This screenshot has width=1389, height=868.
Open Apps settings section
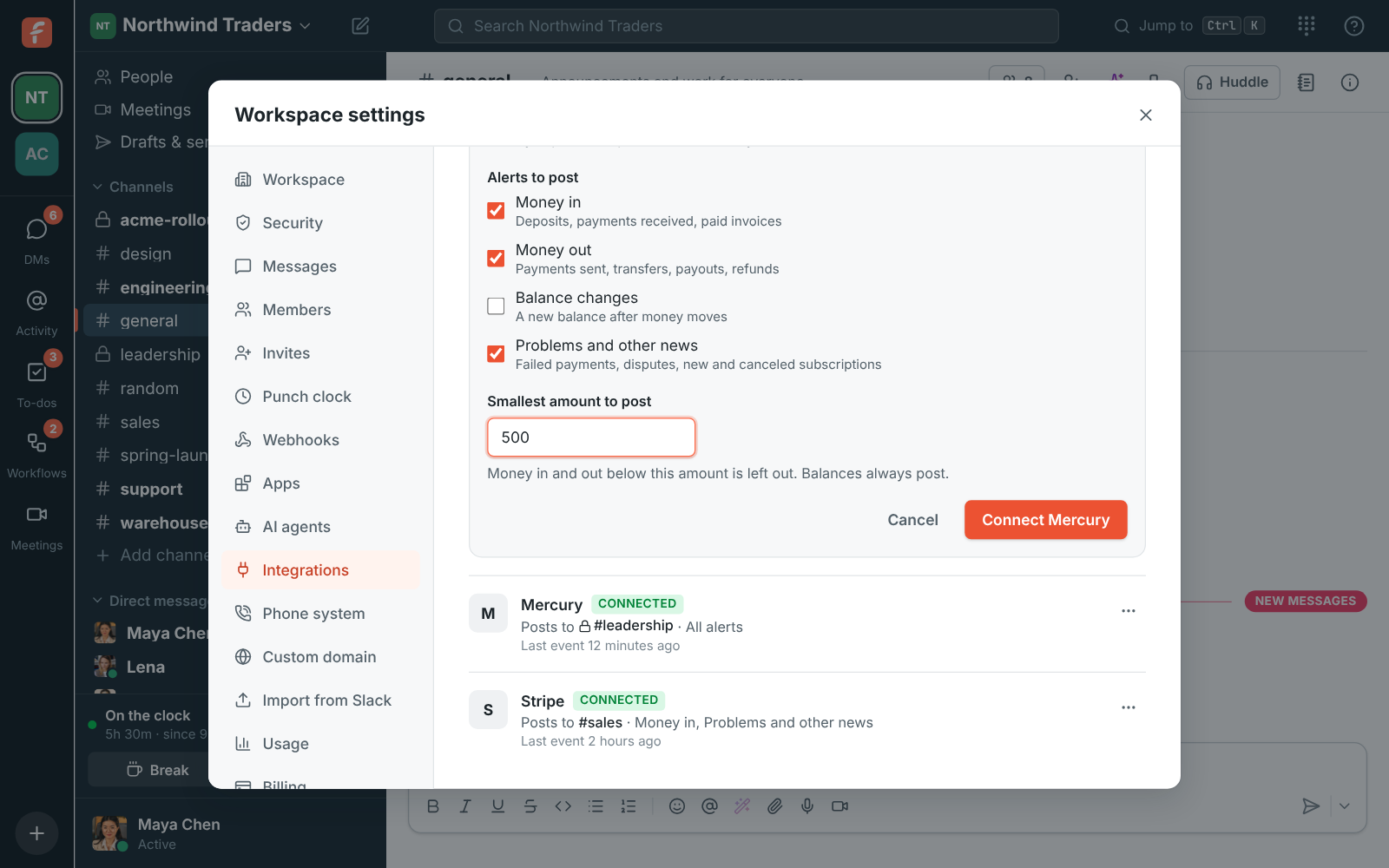[x=320, y=483]
